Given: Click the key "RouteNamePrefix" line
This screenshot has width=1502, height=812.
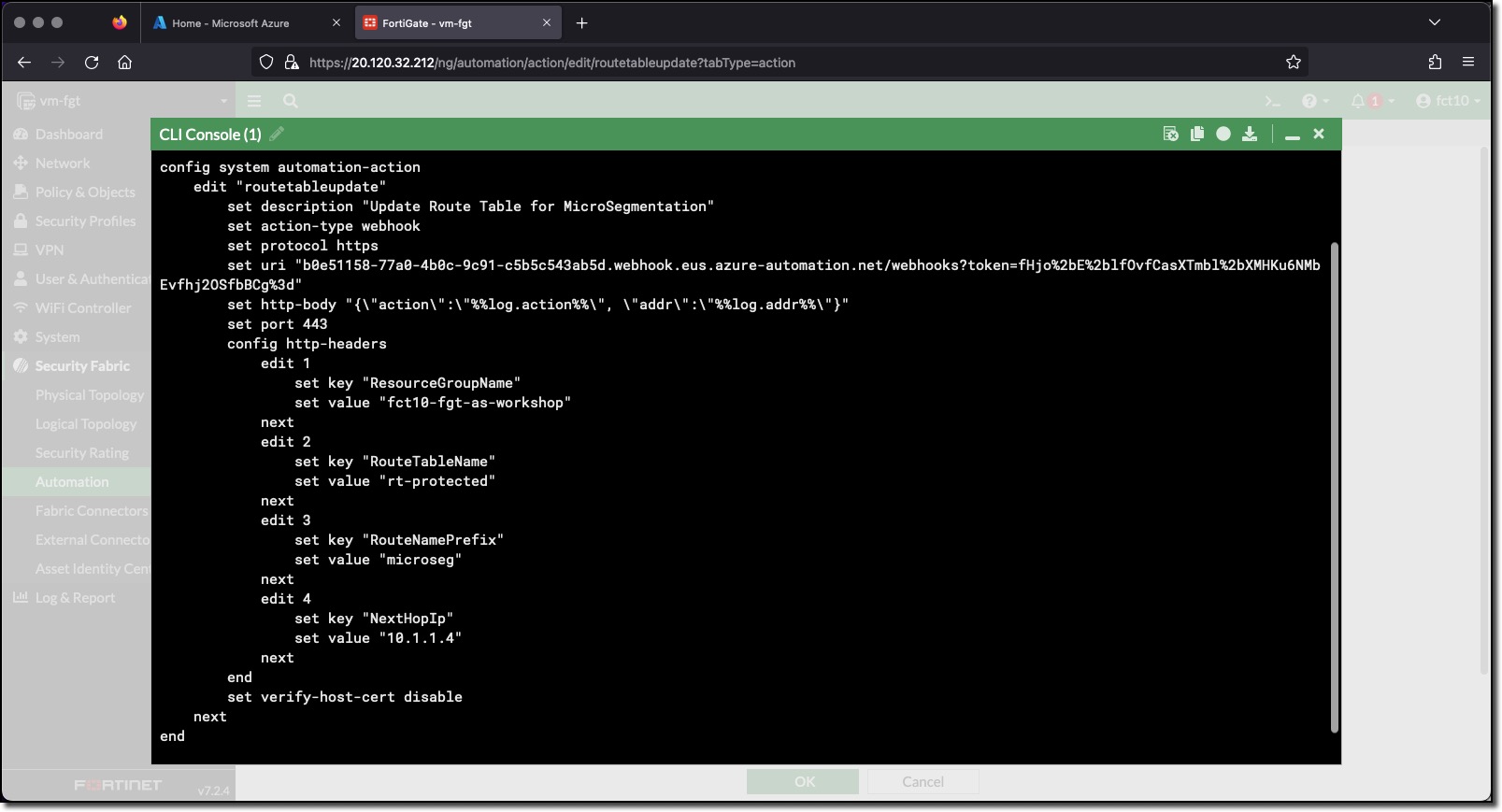Looking at the screenshot, I should [x=399, y=540].
